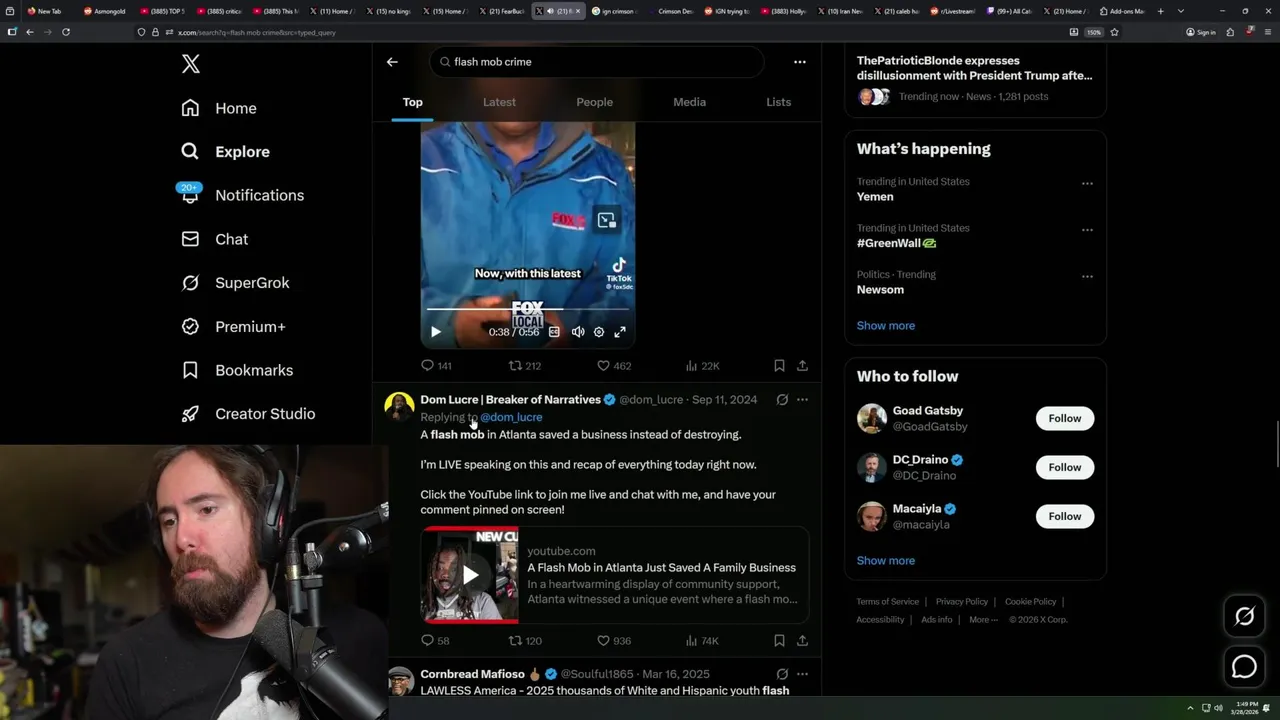Viewport: 1280px width, 720px height.
Task: Seek on the video progress bar
Action: (x=527, y=309)
